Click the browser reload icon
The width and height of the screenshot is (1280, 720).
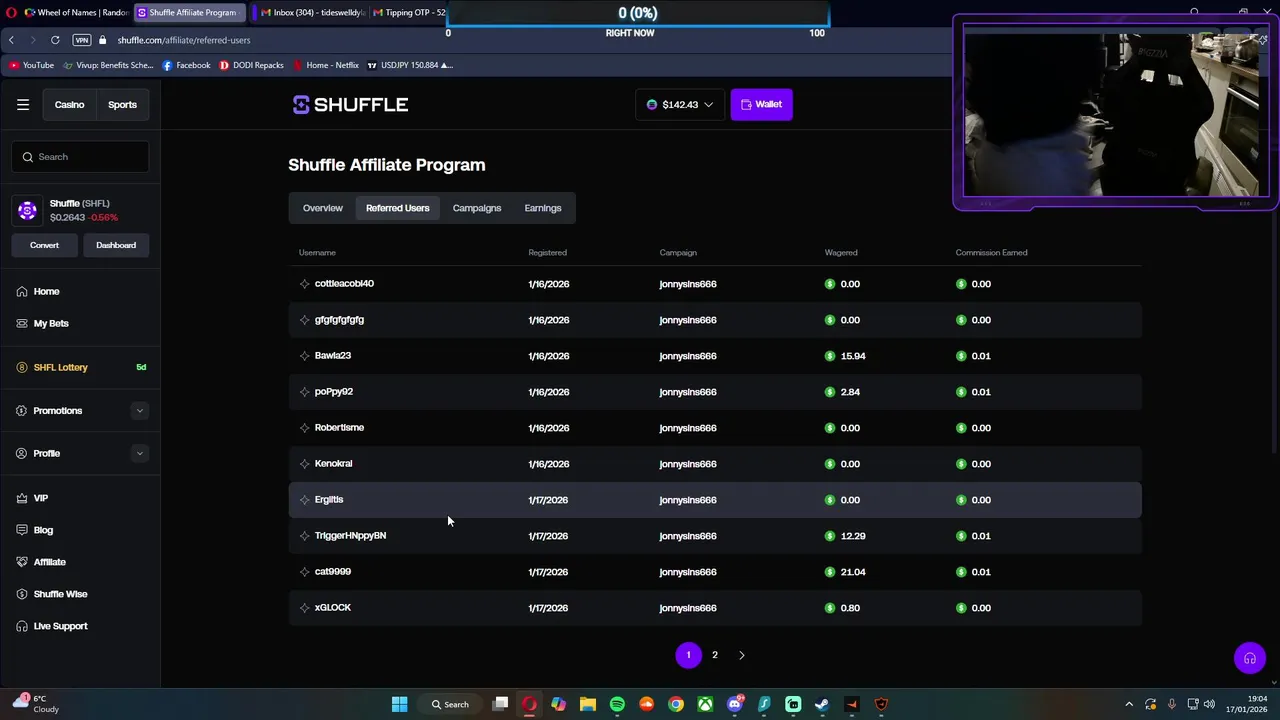pos(55,40)
